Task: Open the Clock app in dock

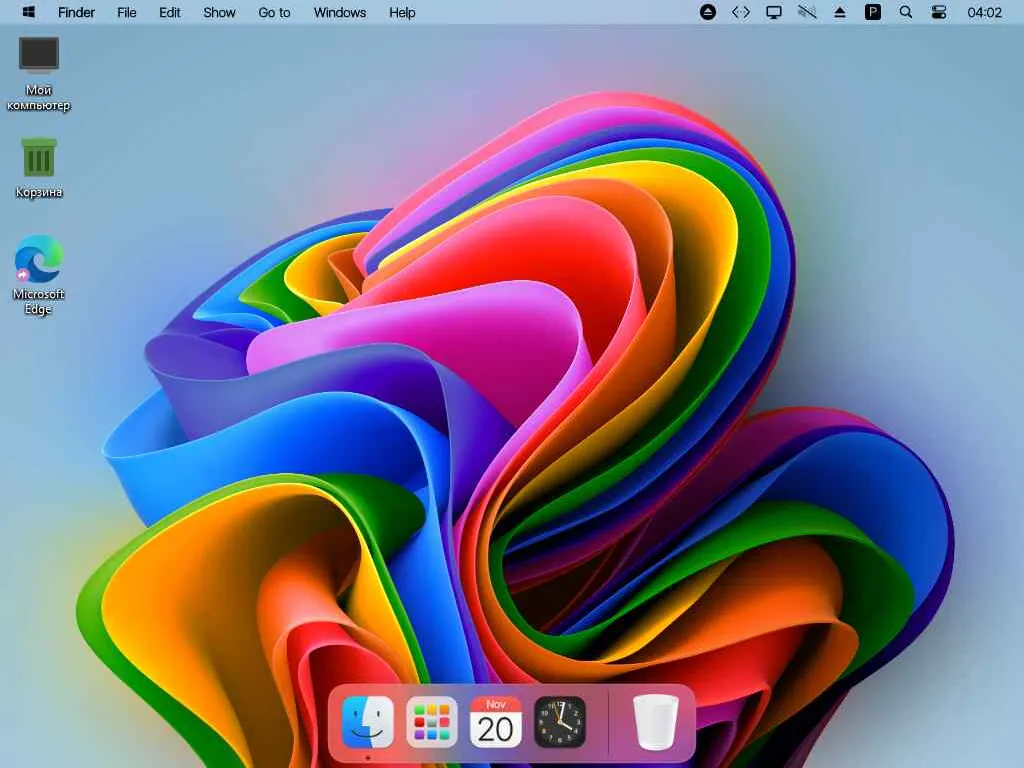Action: [x=560, y=722]
